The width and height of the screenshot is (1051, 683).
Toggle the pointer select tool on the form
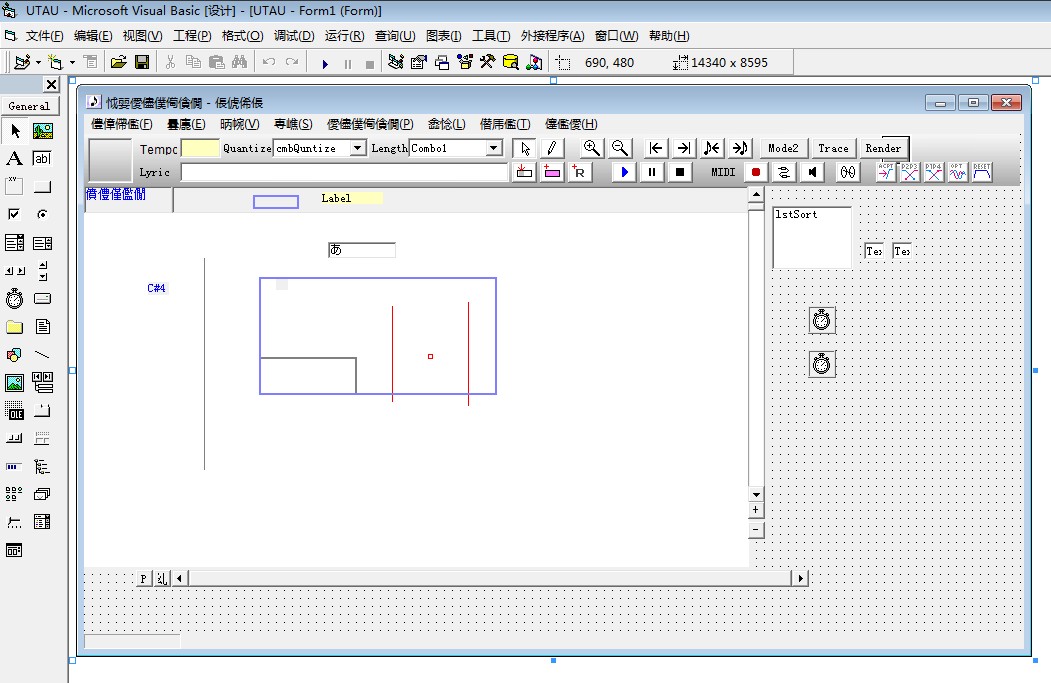tap(525, 148)
